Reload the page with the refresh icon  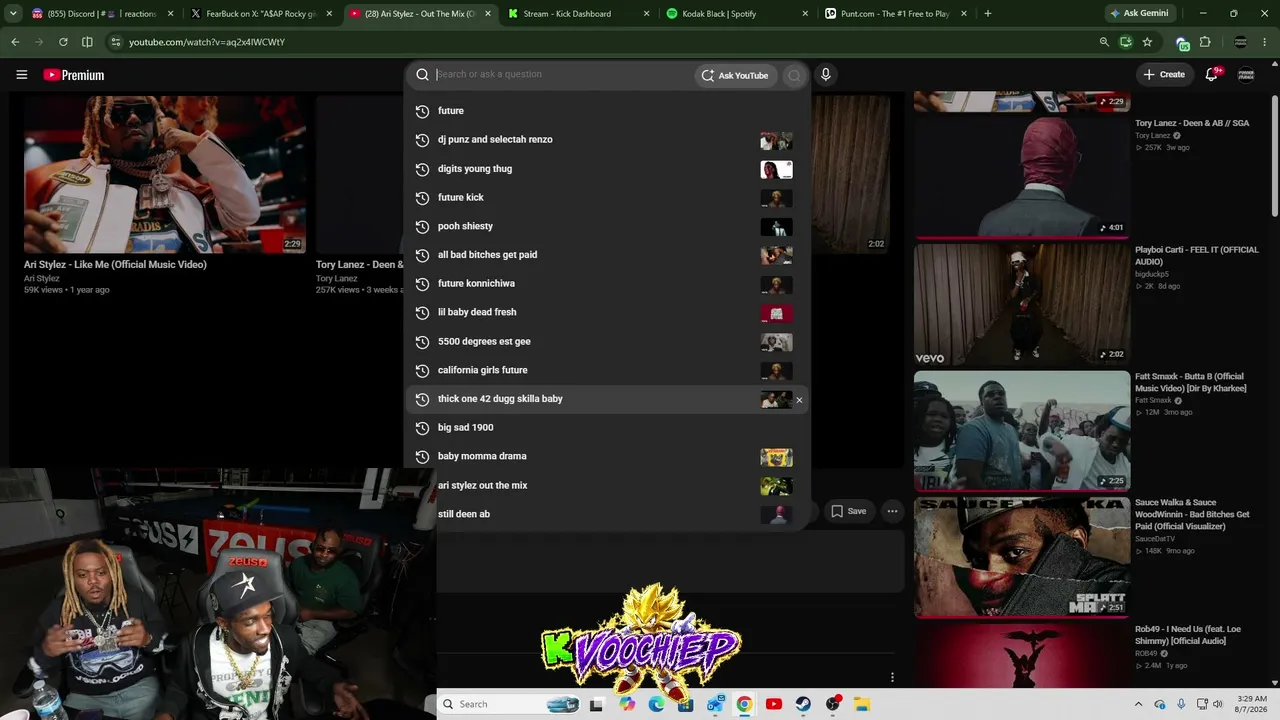pos(63,42)
